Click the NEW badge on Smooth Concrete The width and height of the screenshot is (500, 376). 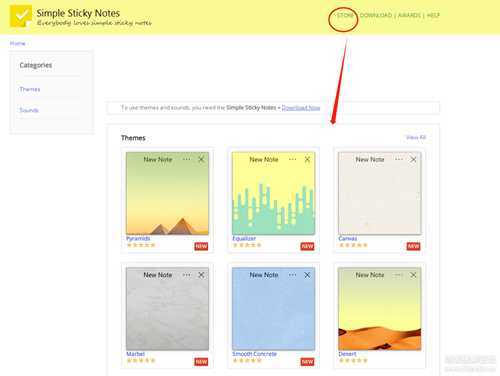tap(307, 362)
